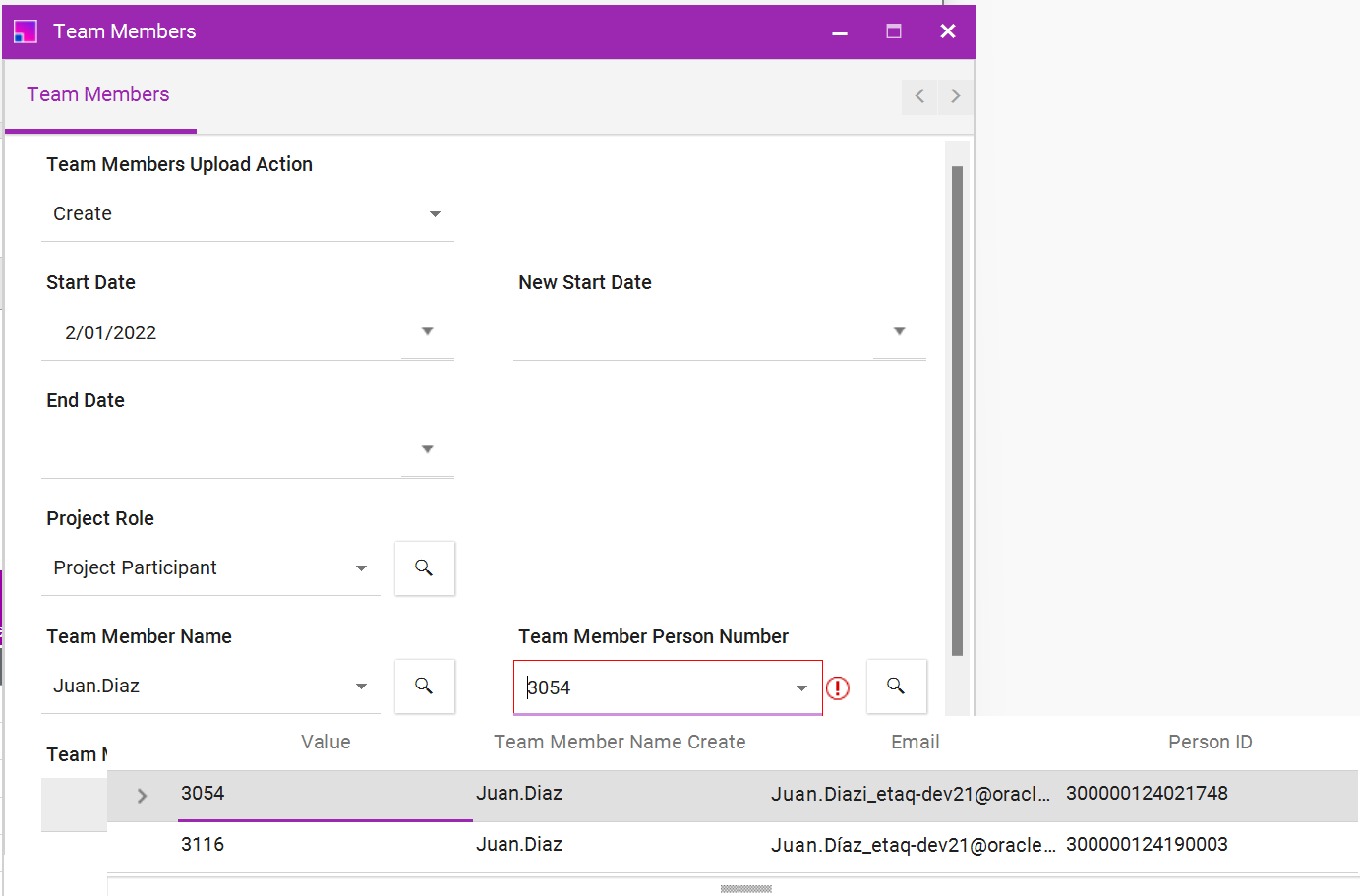Click the red error indicator icon

pos(838,688)
